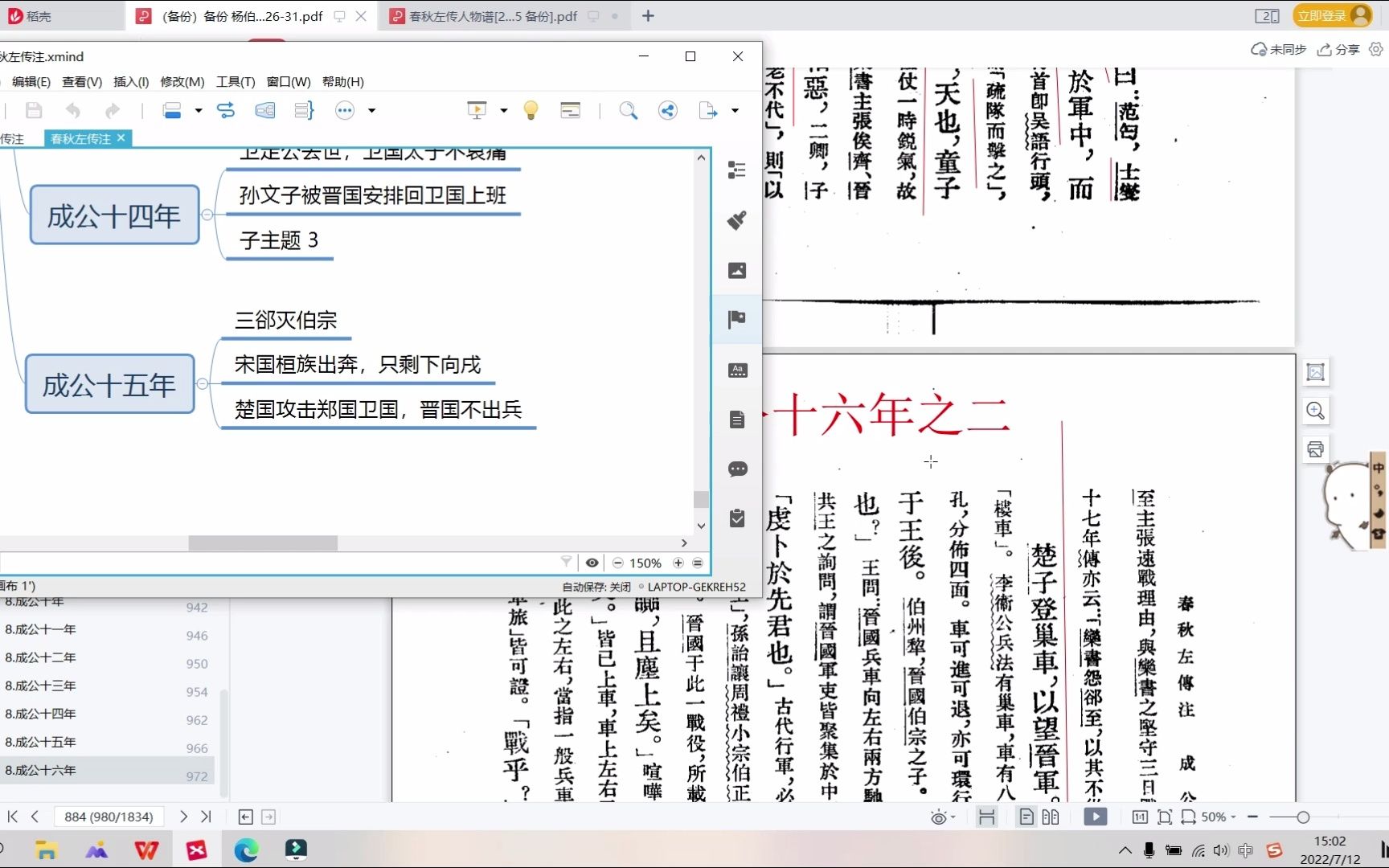1389x868 pixels.
Task: Select the 三郤灭伯宗 subtopic
Action: tap(286, 320)
